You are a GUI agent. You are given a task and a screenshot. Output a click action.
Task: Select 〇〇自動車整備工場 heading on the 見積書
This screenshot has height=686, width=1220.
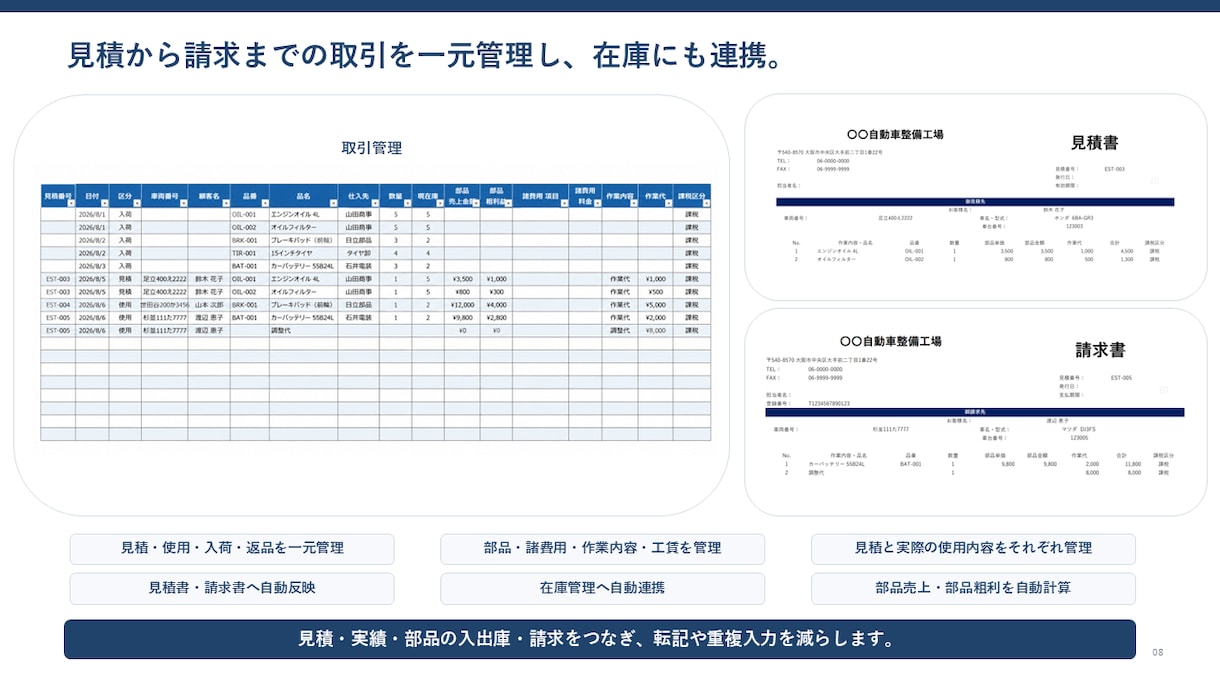(x=895, y=134)
